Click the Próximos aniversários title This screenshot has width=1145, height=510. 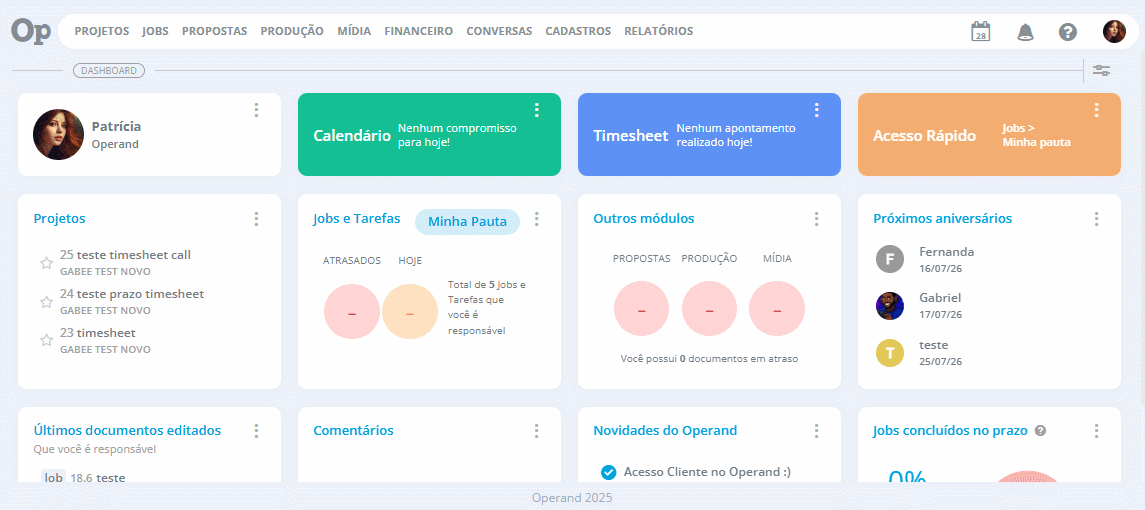[x=943, y=218]
